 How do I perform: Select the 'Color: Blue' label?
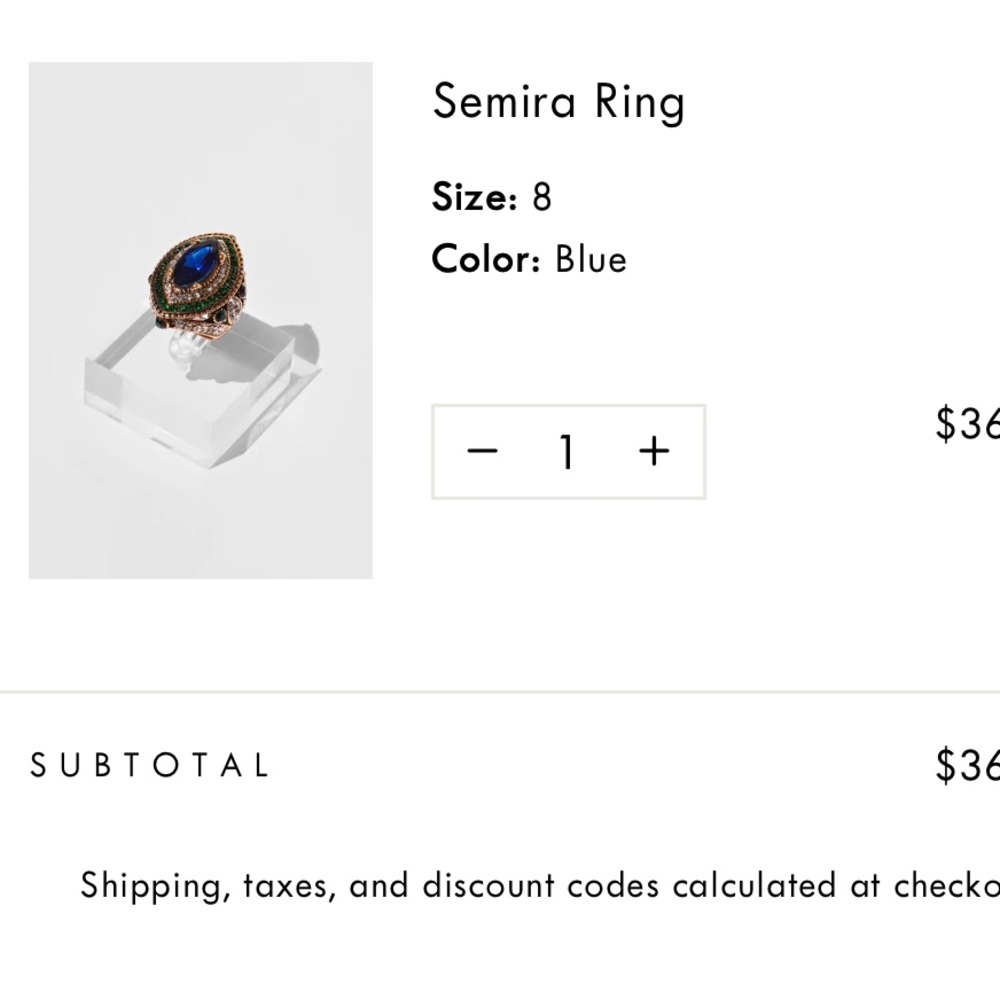[528, 259]
